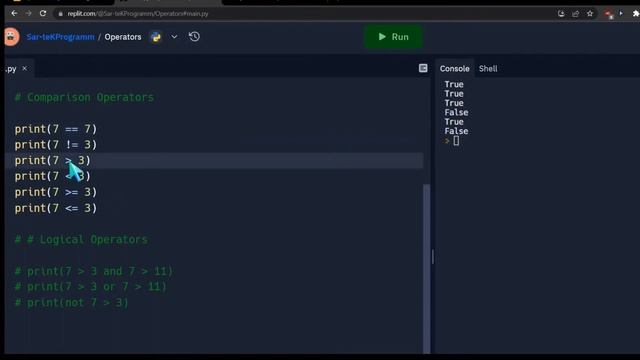The width and height of the screenshot is (640, 360).
Task: Switch to the Console tab
Action: click(454, 69)
